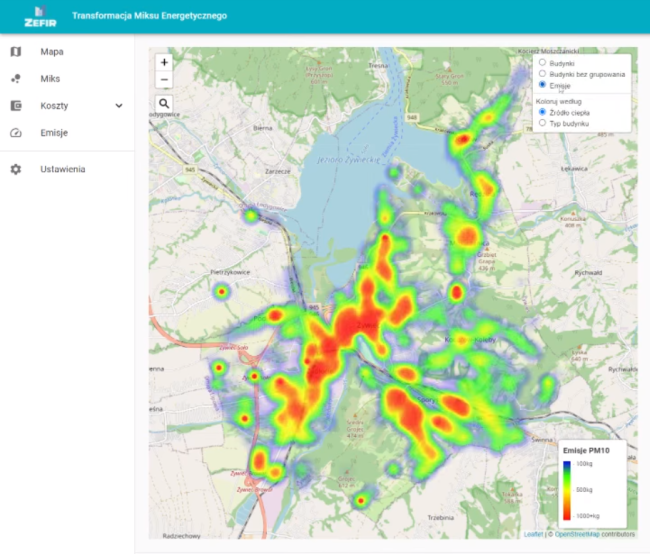Click the Pietrzykowice place label
Viewport: 650px width, 554px height.
230,272
